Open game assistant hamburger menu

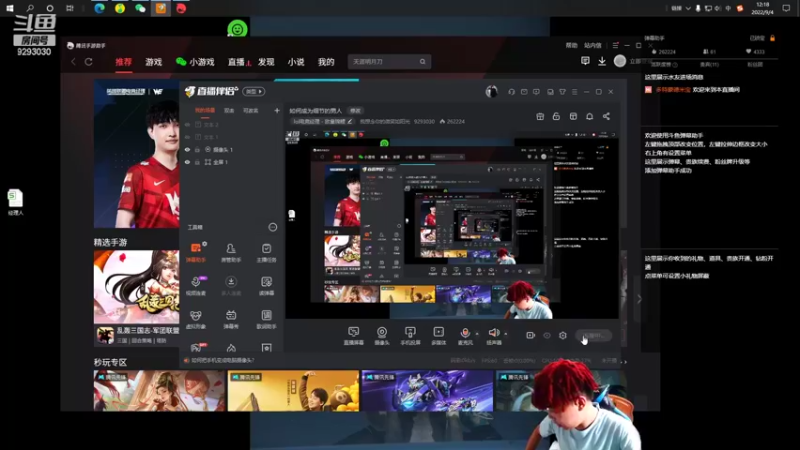616,45
